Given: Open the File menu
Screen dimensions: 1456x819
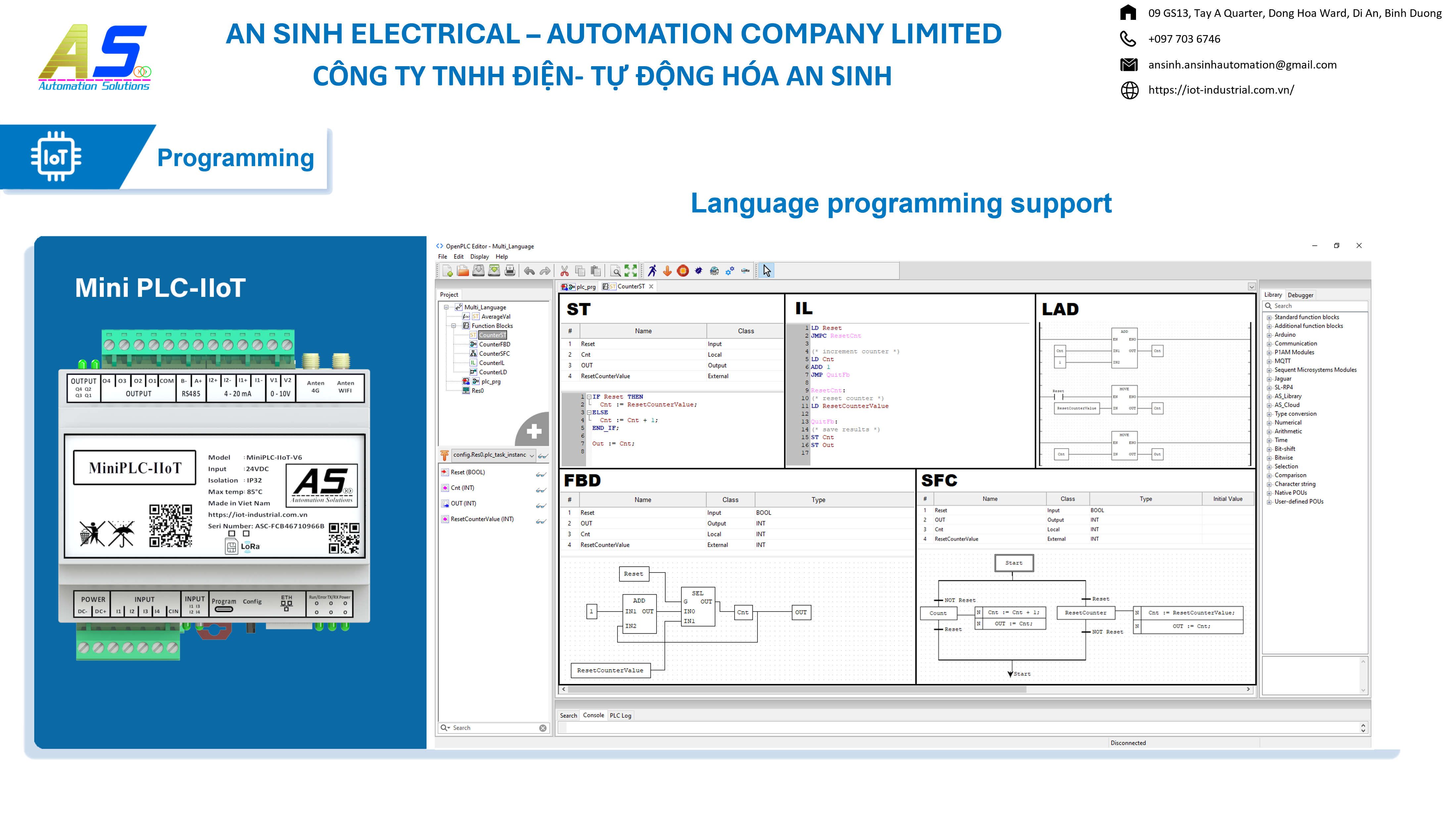Looking at the screenshot, I should click(442, 256).
